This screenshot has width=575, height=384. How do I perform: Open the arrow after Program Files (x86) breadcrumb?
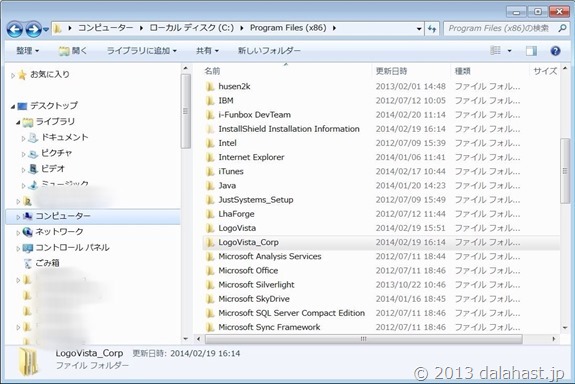pos(334,28)
